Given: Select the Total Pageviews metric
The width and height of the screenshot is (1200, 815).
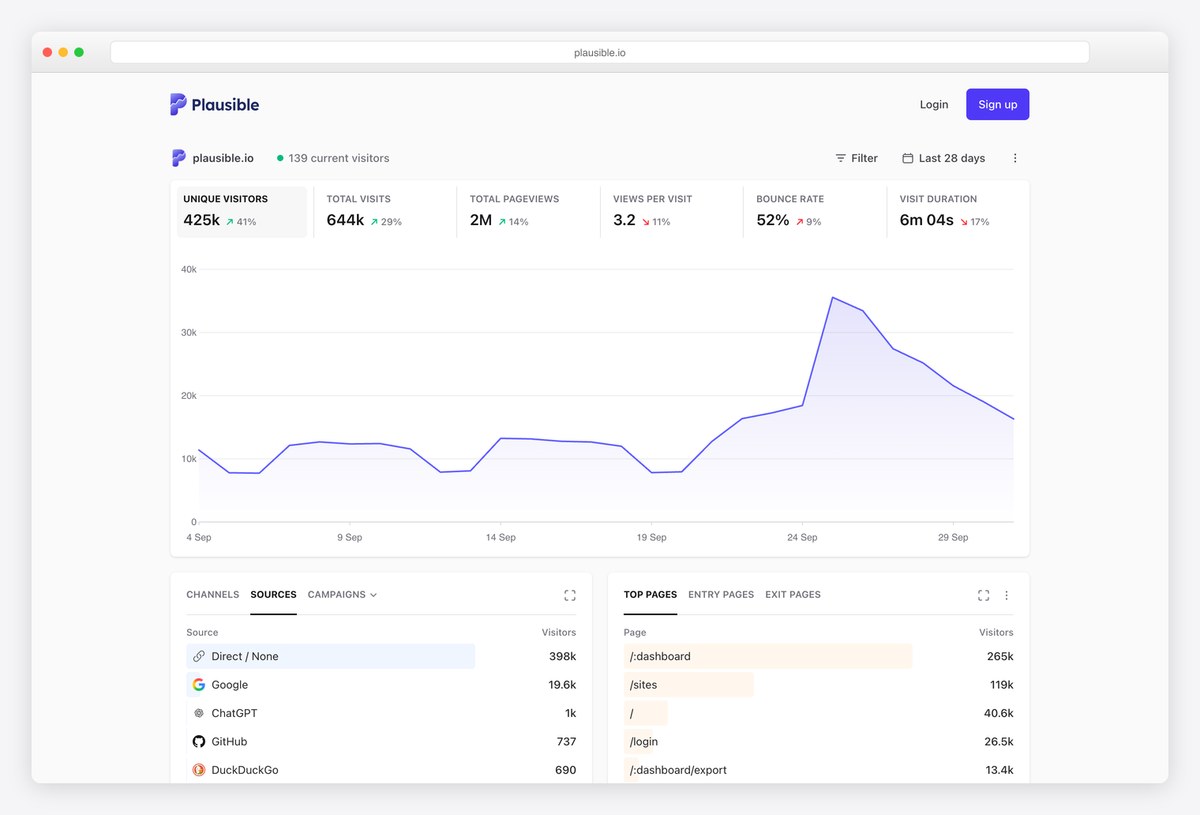Looking at the screenshot, I should pyautogui.click(x=528, y=212).
